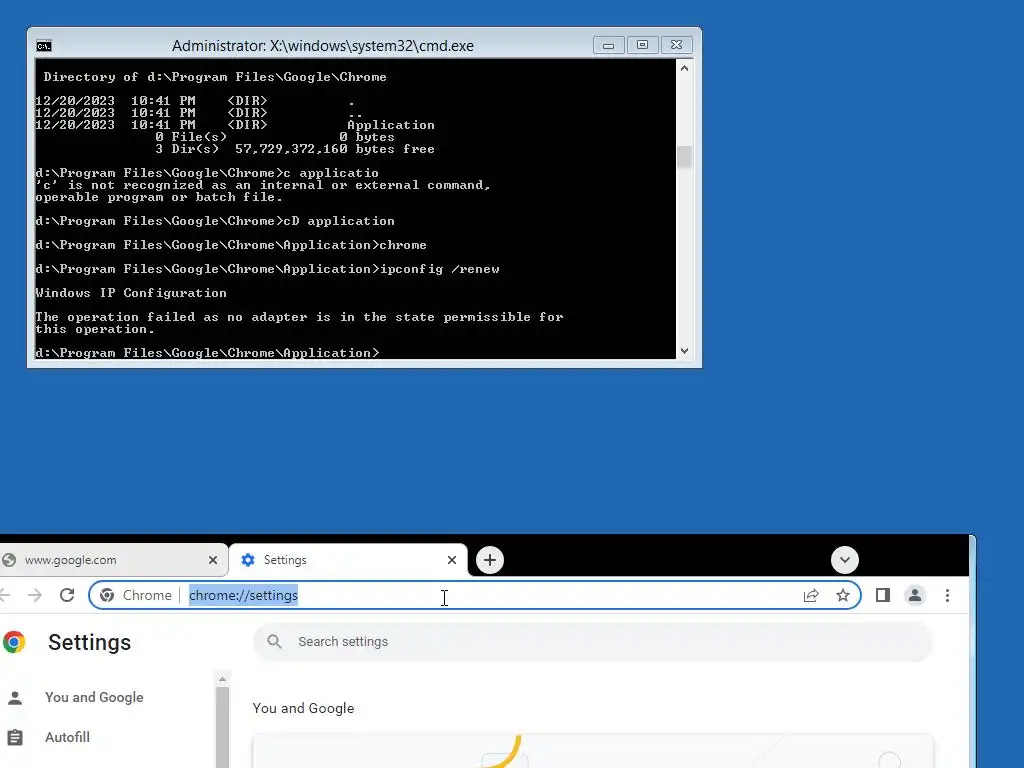Bookmark this page with the star icon
Image resolution: width=1024 pixels, height=768 pixels.
(x=842, y=596)
